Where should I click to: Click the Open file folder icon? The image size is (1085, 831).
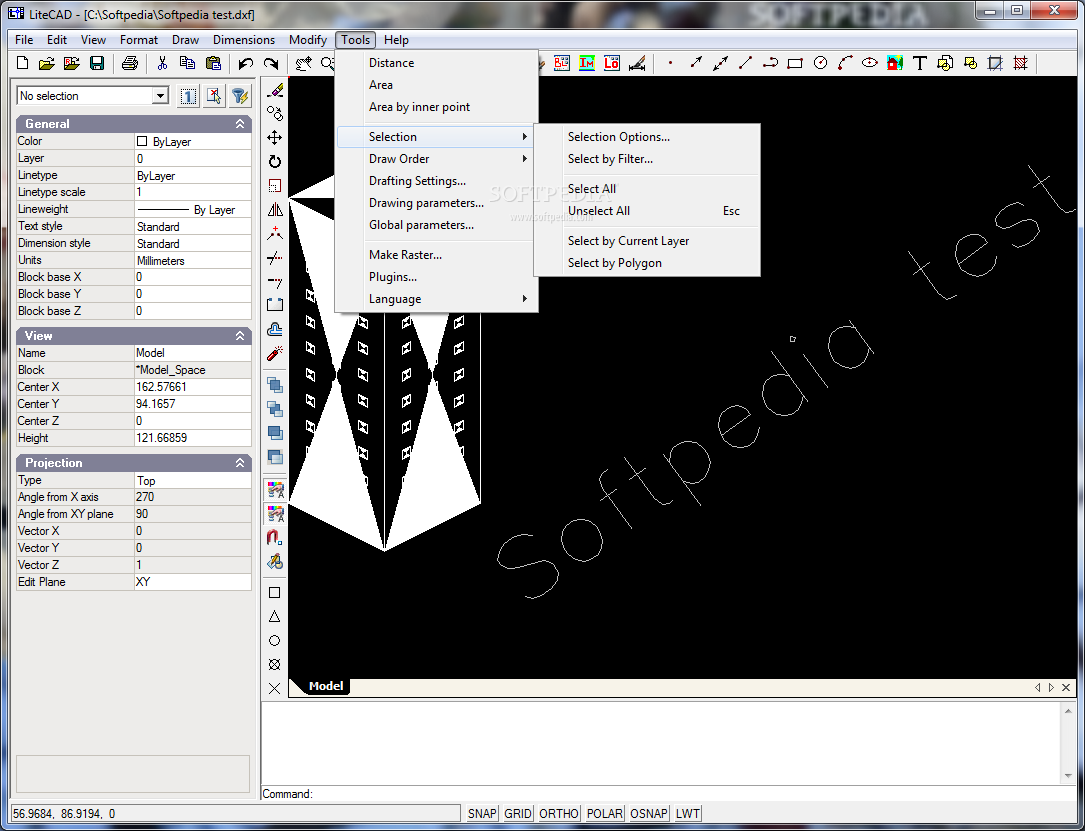coord(46,64)
